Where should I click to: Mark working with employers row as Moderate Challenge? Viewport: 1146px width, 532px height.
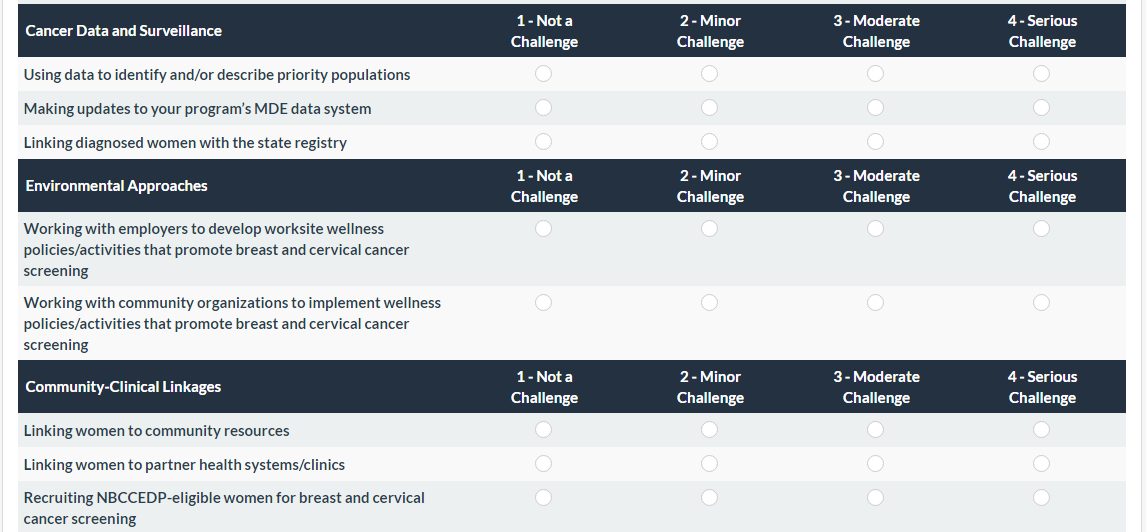pyautogui.click(x=875, y=229)
